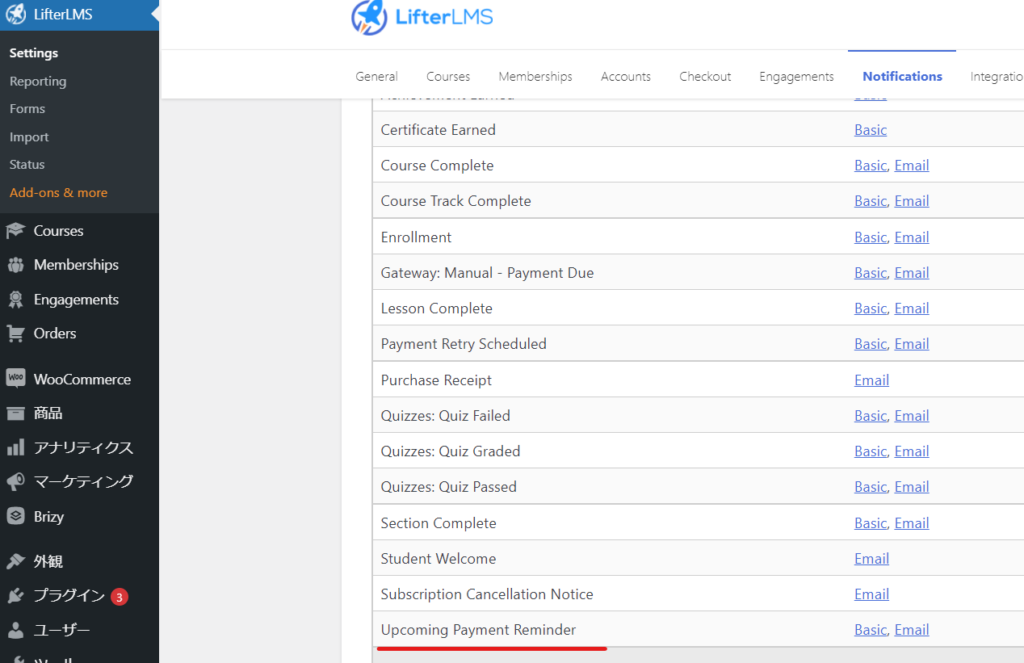Open the LifterLMS admin menu item
The height and width of the screenshot is (663, 1024).
click(x=80, y=14)
